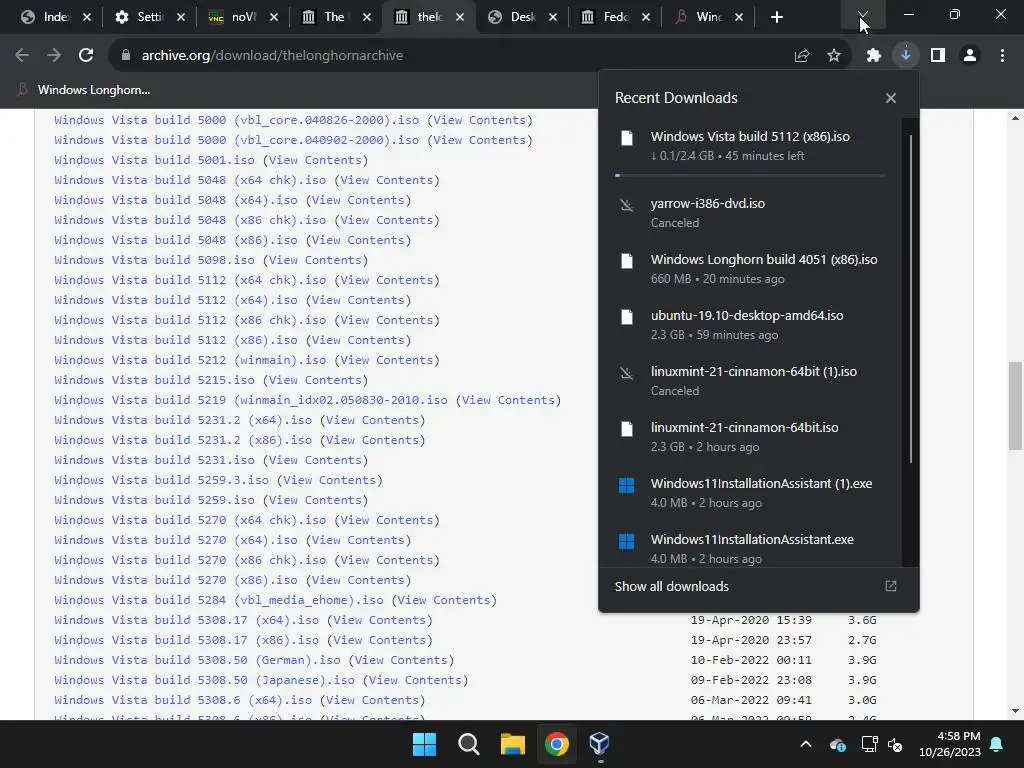Click the Recent Downloads scrollbar thumb
1024x768 pixels.
tap(910, 299)
